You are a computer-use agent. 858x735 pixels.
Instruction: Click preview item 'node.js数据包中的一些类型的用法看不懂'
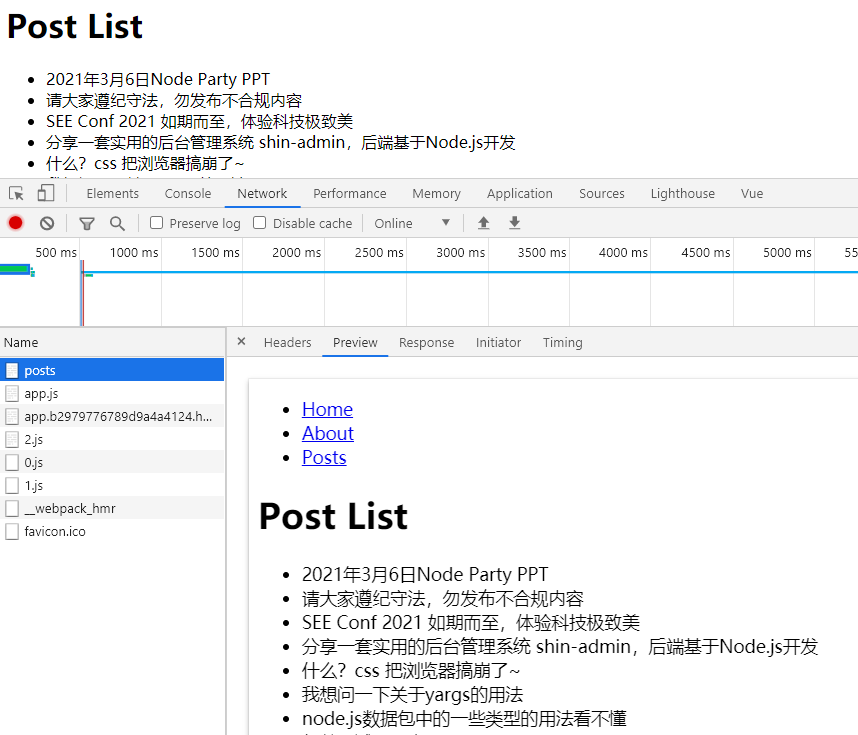464,719
